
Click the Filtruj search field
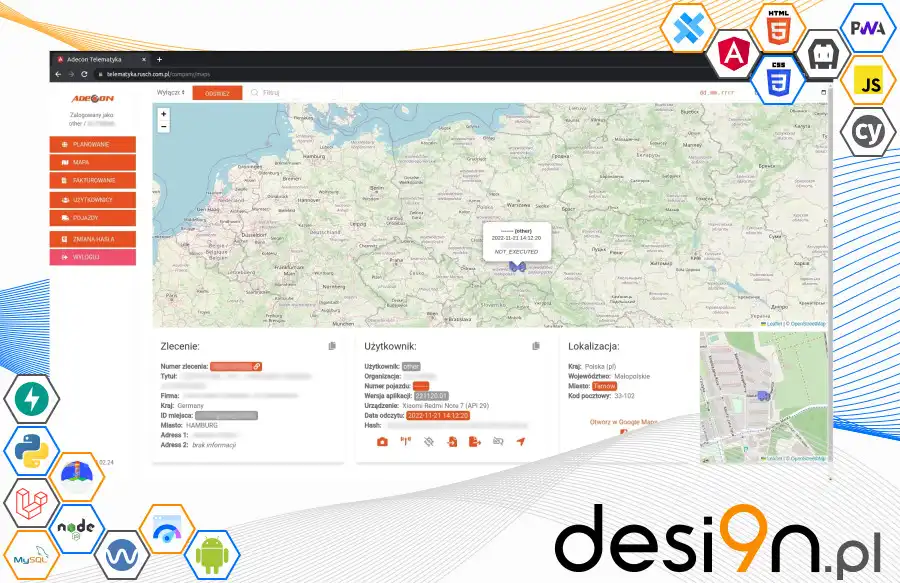pyautogui.click(x=278, y=92)
